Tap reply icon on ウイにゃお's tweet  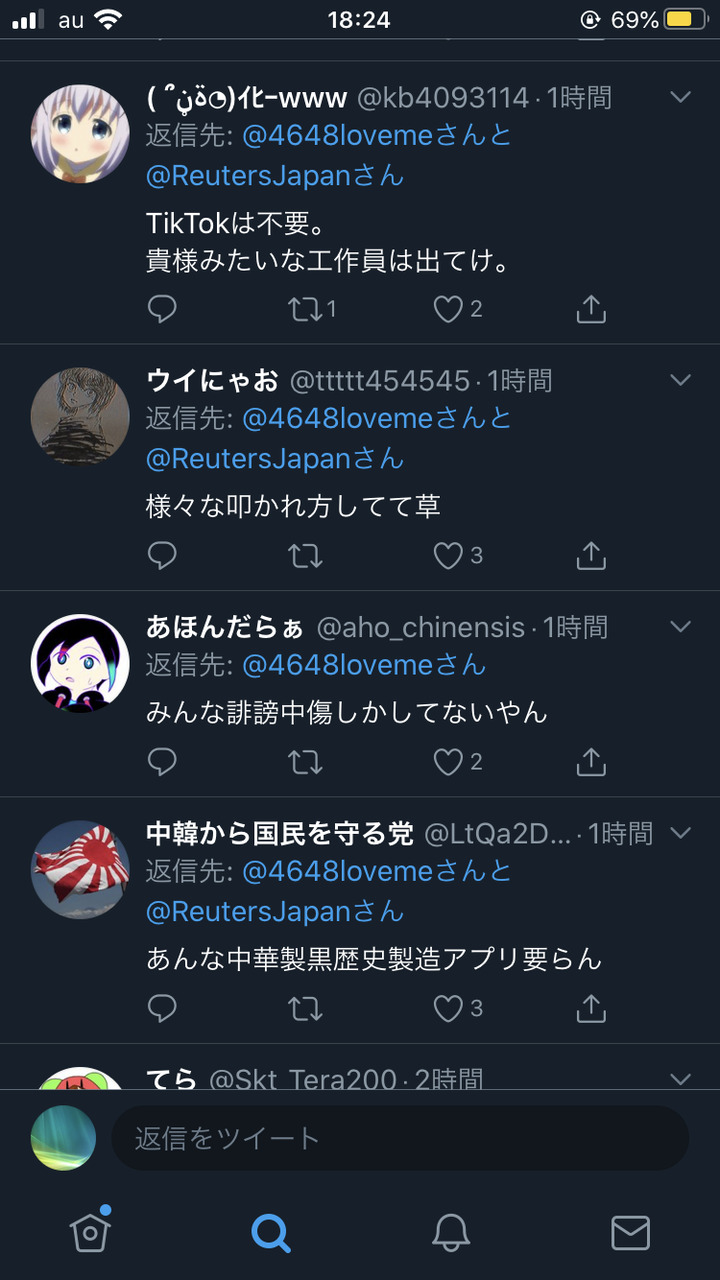(162, 555)
